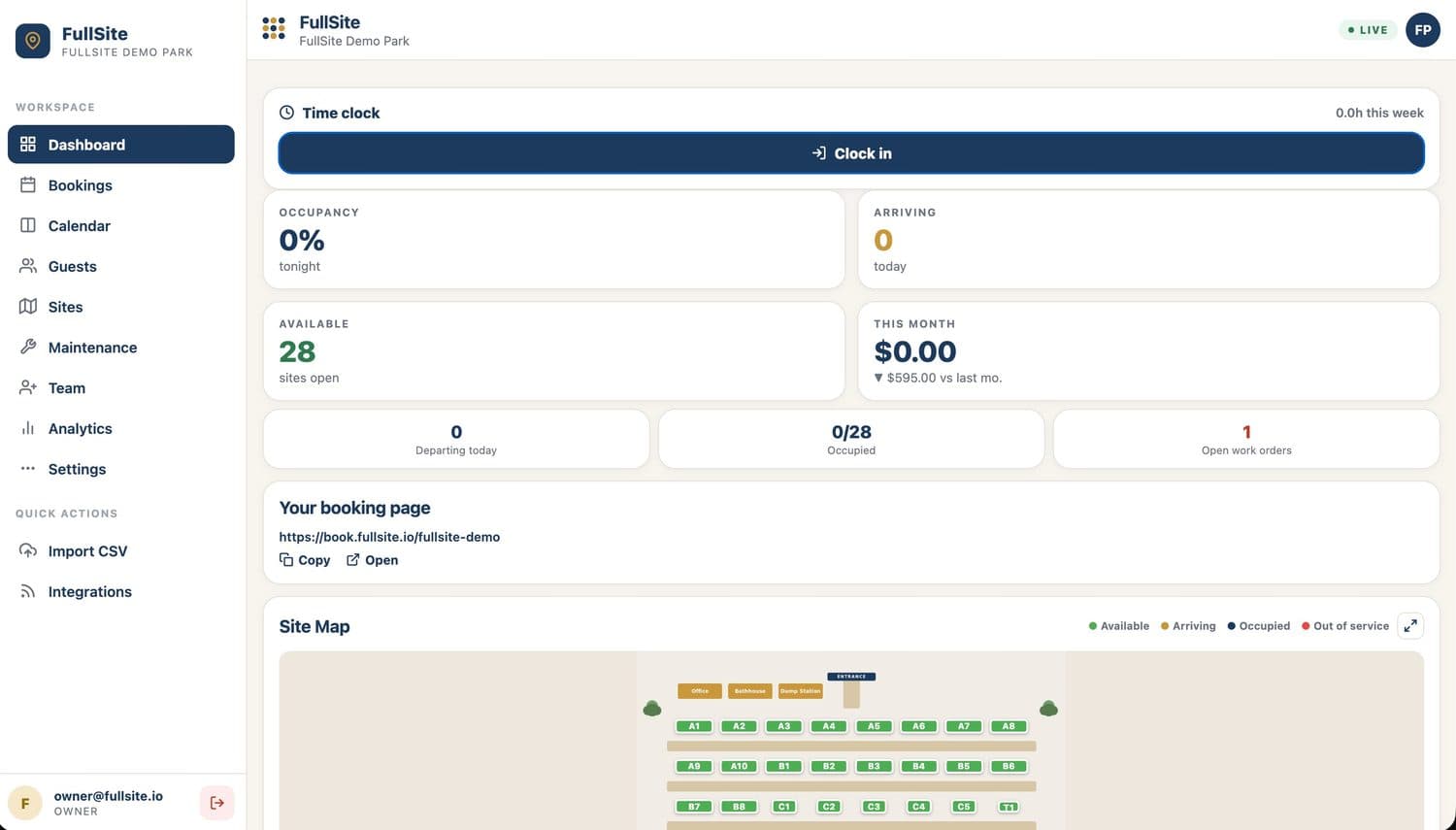Screen dimensions: 1456x830
Task: Go to Bookings in the sidebar
Action: pos(120,185)
